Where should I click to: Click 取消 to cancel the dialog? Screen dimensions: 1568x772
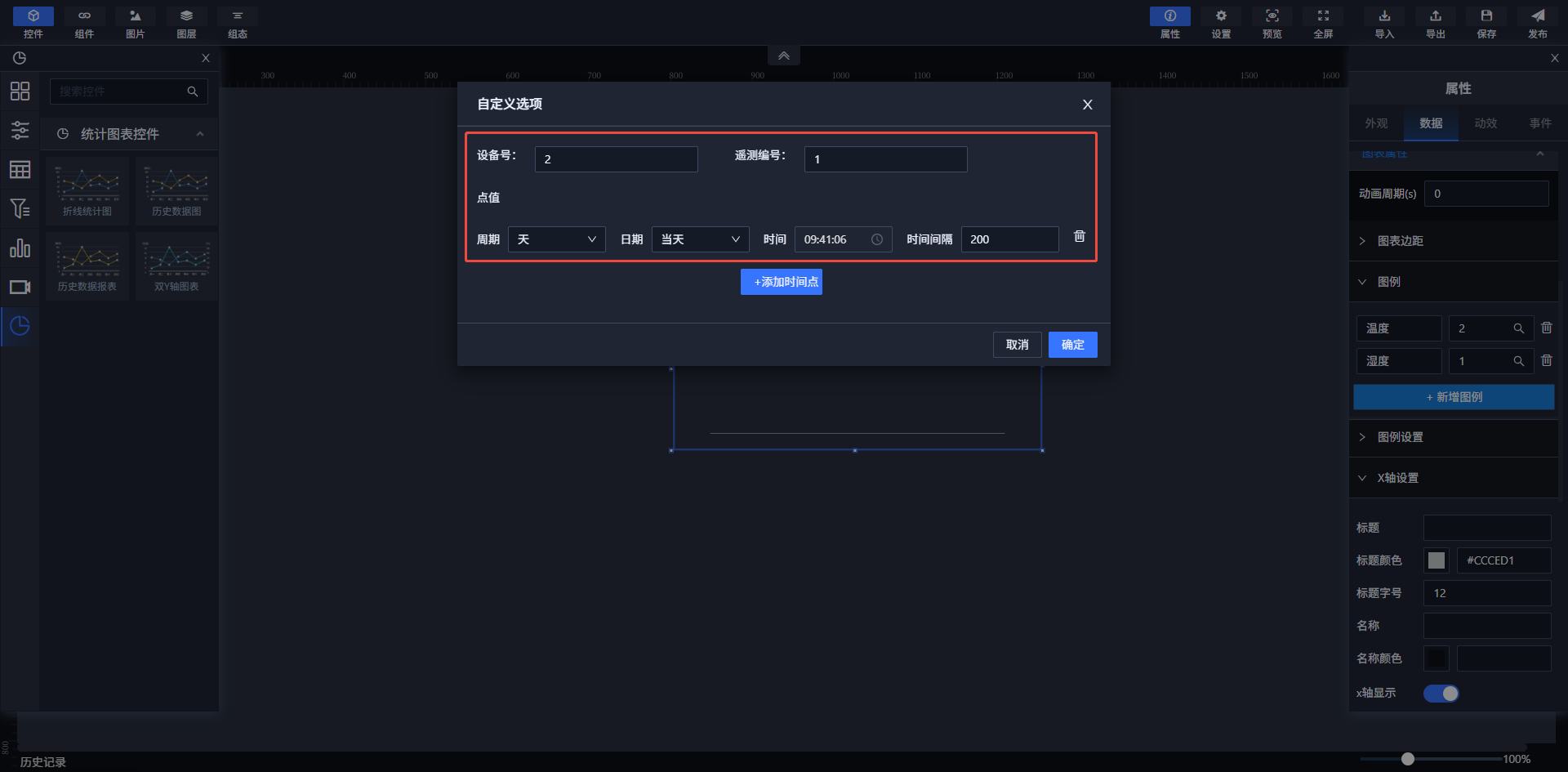(1018, 345)
